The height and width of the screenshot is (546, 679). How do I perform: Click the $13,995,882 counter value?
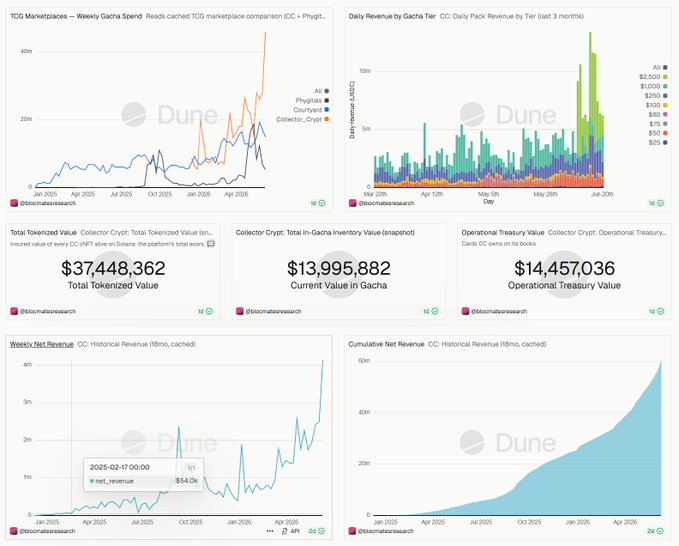tap(339, 268)
